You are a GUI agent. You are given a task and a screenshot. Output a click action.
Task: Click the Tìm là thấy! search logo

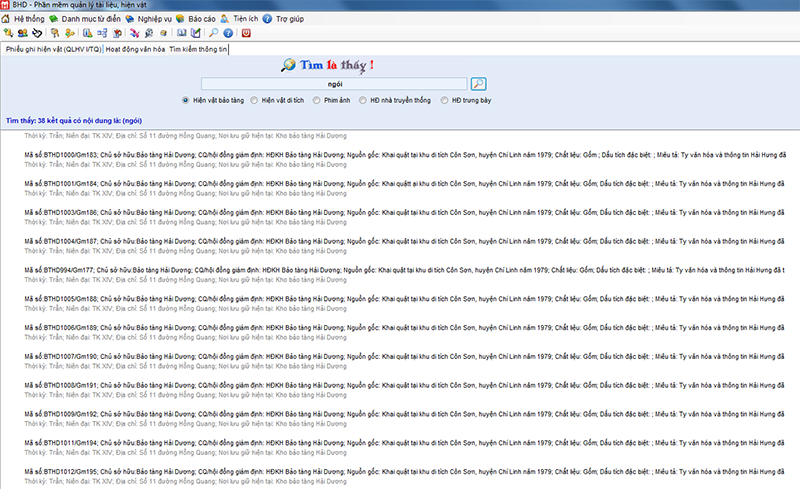click(328, 65)
